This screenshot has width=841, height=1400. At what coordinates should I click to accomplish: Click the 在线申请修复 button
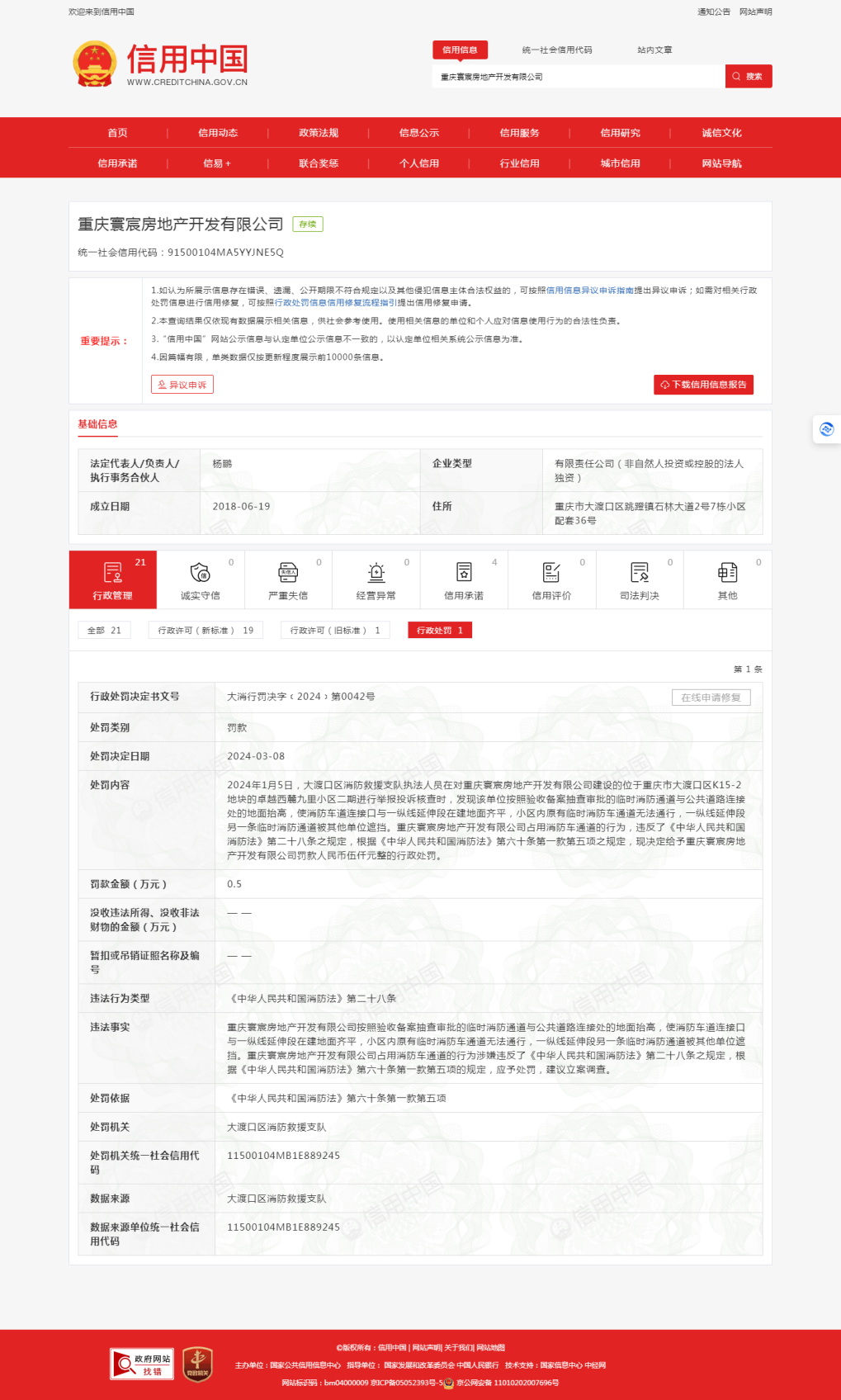pyautogui.click(x=711, y=698)
